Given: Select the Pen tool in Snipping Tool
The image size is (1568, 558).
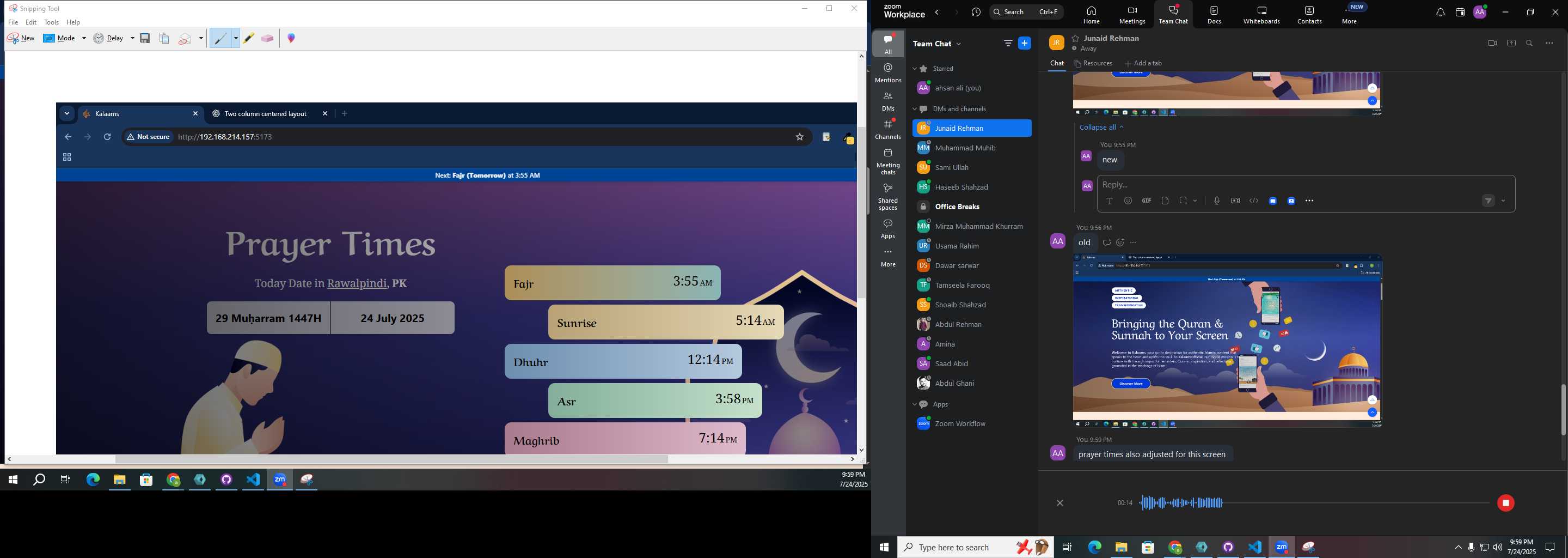Looking at the screenshot, I should 220,38.
